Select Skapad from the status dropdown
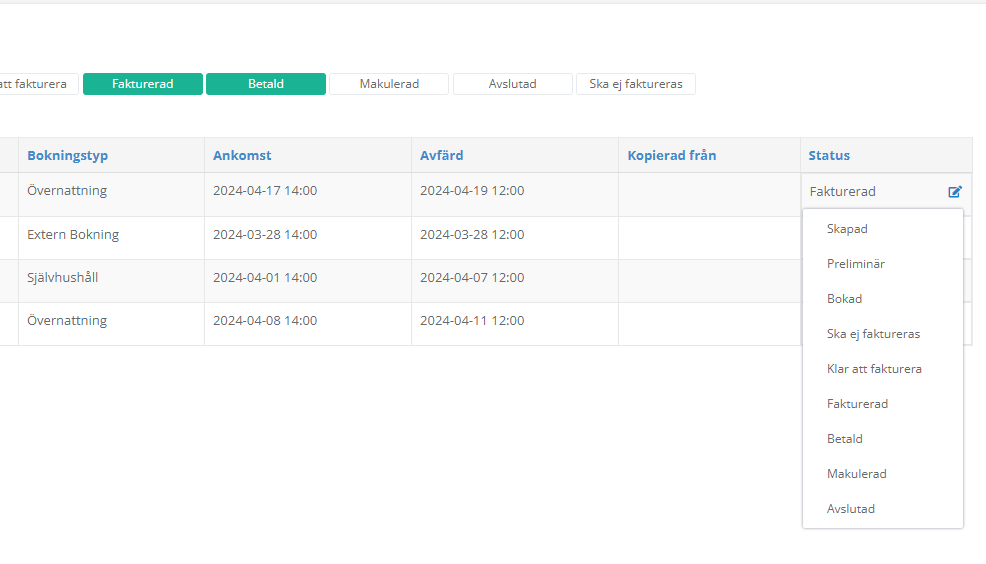 pos(847,229)
